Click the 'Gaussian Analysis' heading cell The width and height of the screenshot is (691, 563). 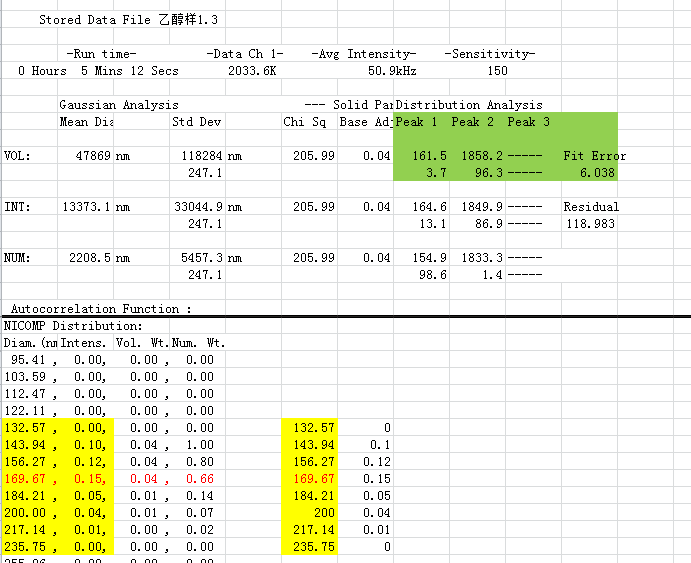pos(119,105)
